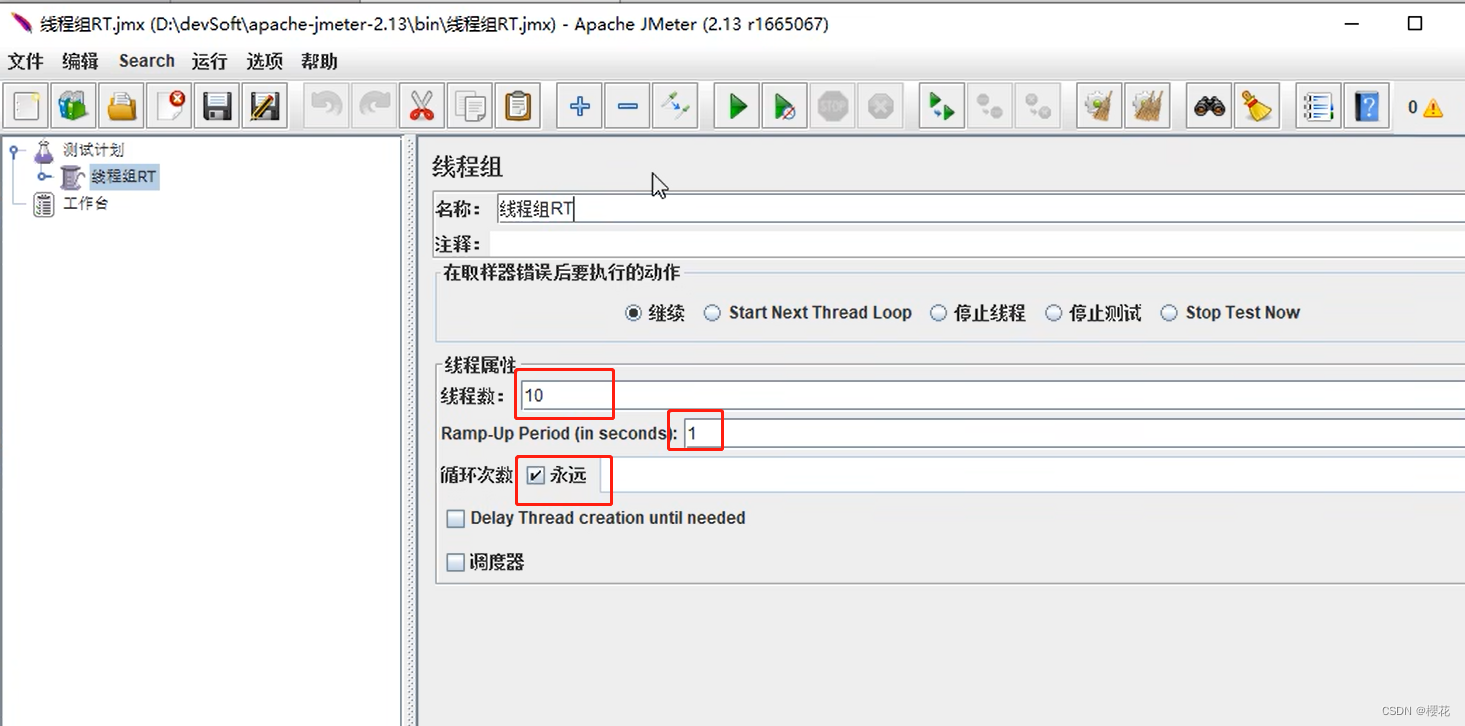Viewport: 1465px width, 726px height.
Task: Click the Paste clipboard icon
Action: (x=518, y=105)
